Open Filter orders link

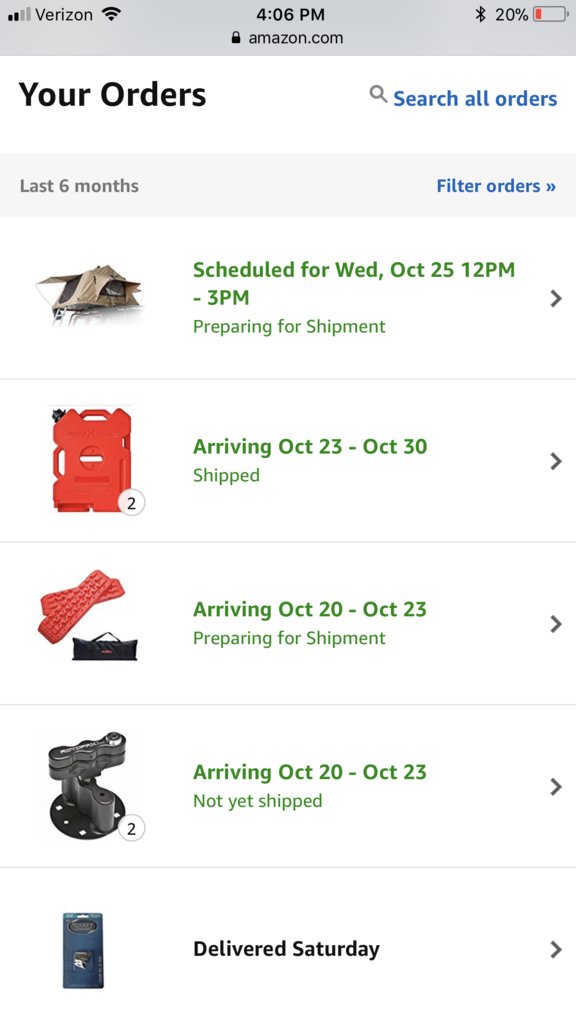tap(496, 185)
